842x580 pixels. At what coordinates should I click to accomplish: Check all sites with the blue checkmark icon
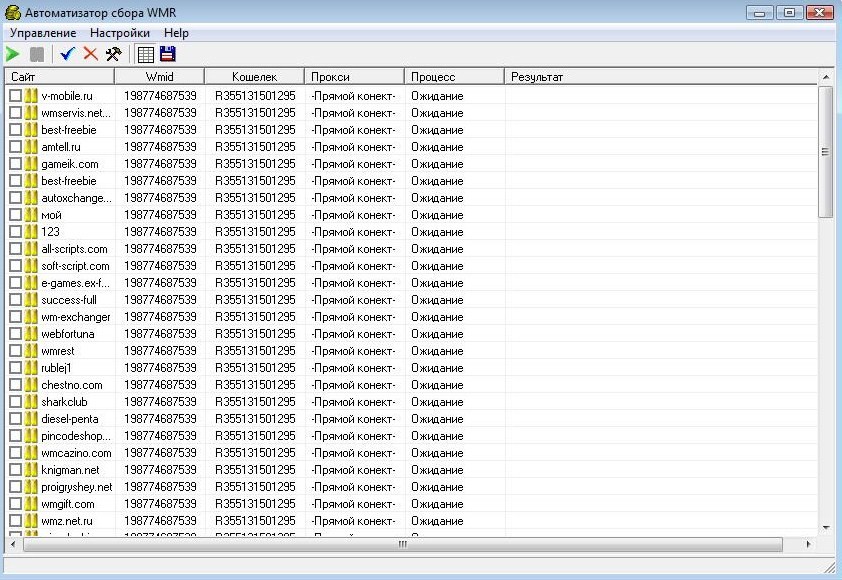click(68, 54)
